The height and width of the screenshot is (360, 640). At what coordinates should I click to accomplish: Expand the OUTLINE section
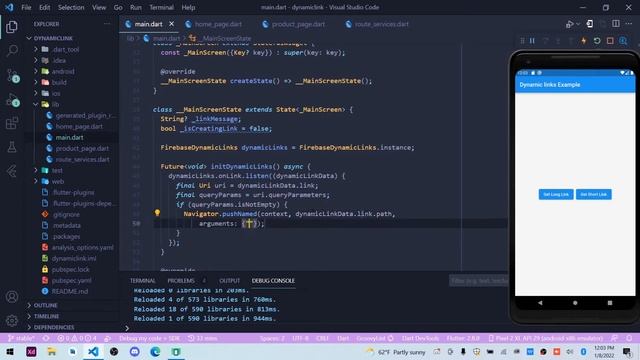[x=46, y=305]
